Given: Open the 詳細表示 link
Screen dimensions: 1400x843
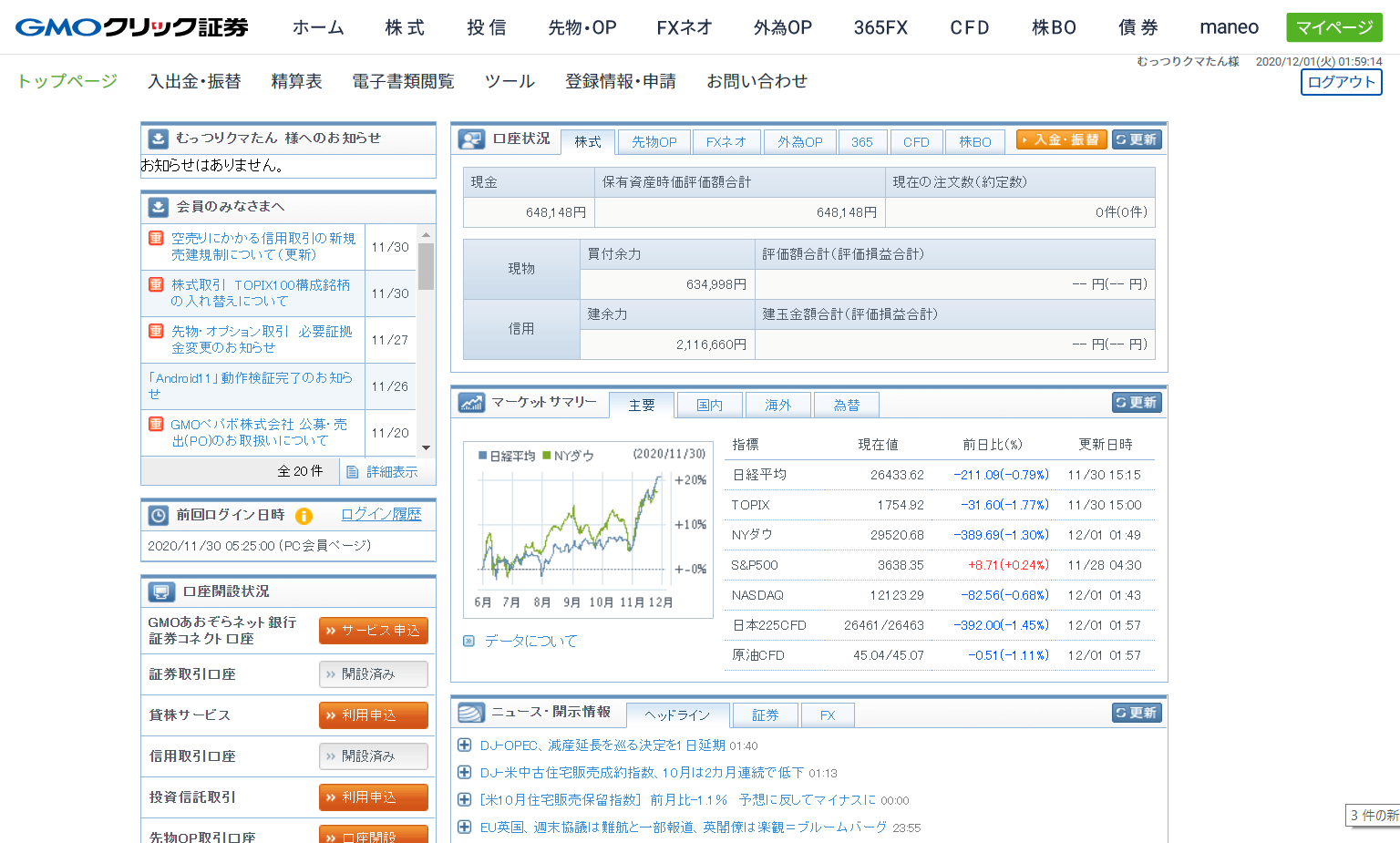Looking at the screenshot, I should [392, 472].
